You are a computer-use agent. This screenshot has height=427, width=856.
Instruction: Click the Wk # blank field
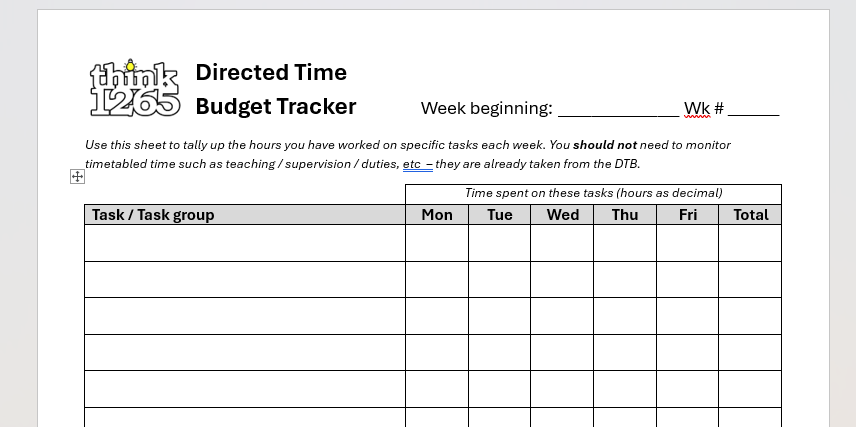pyautogui.click(x=753, y=110)
